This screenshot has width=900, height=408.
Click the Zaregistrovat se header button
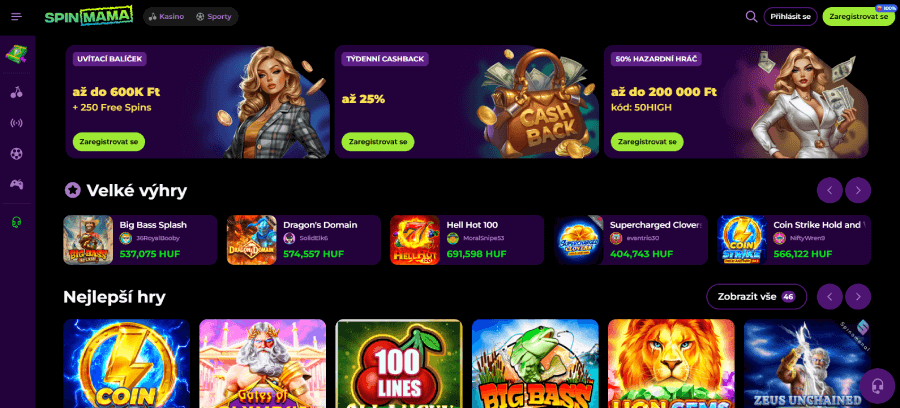pyautogui.click(x=859, y=17)
